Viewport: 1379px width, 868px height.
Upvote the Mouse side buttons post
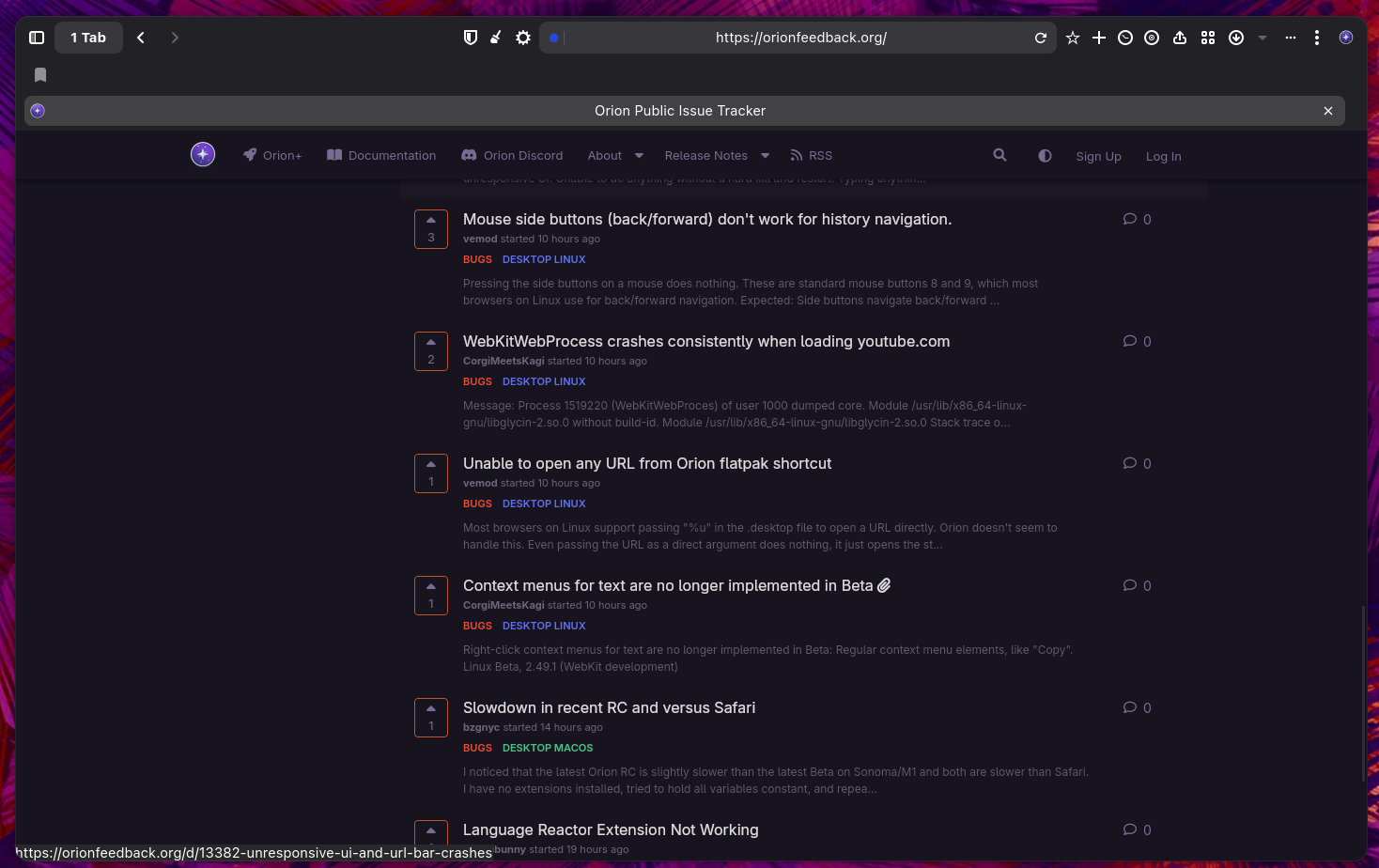(x=431, y=229)
